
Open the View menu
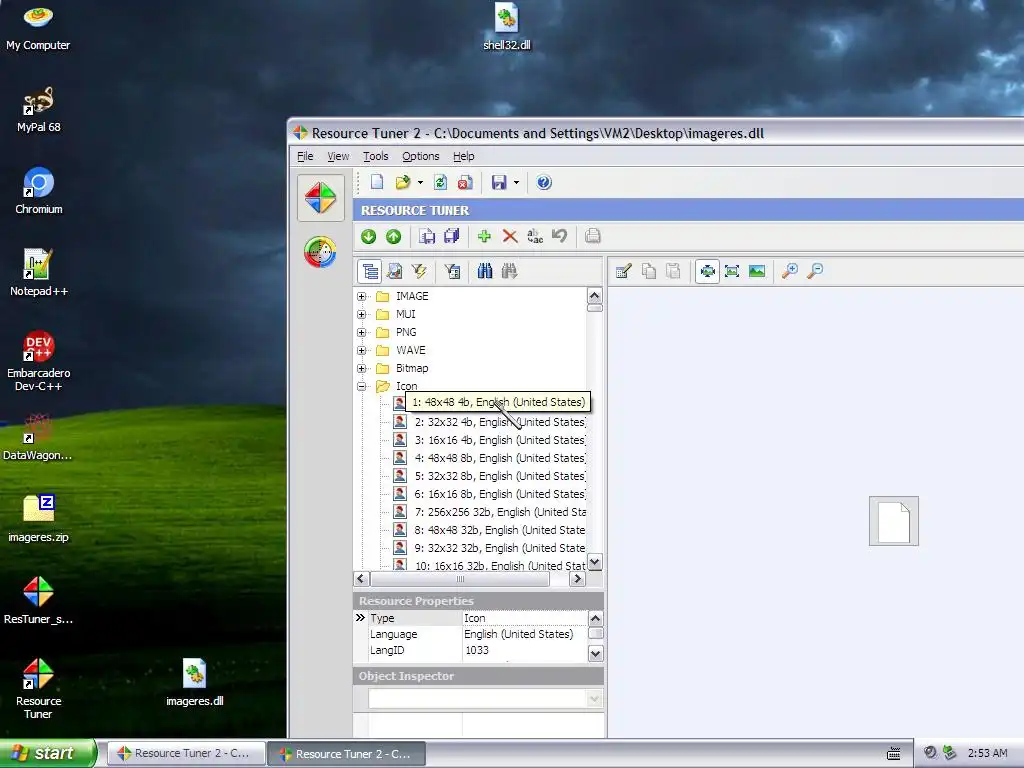[x=338, y=156]
